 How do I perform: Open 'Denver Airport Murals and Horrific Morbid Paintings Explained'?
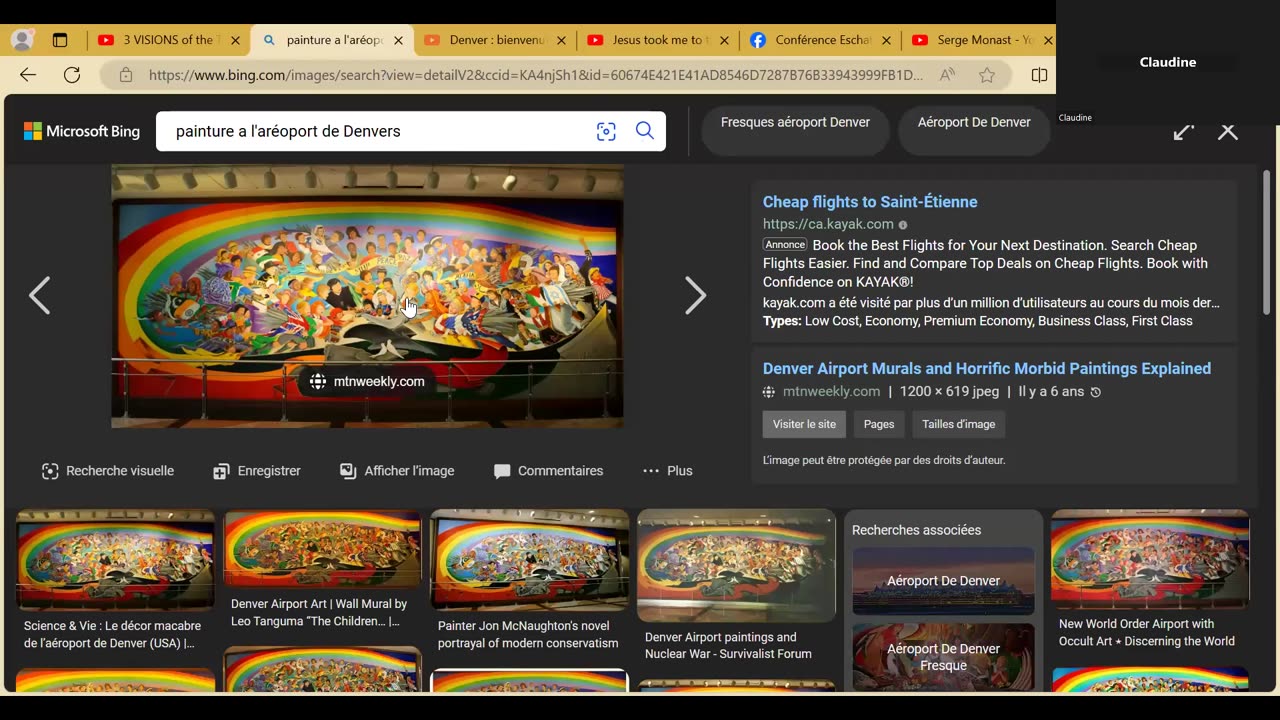[x=987, y=369]
